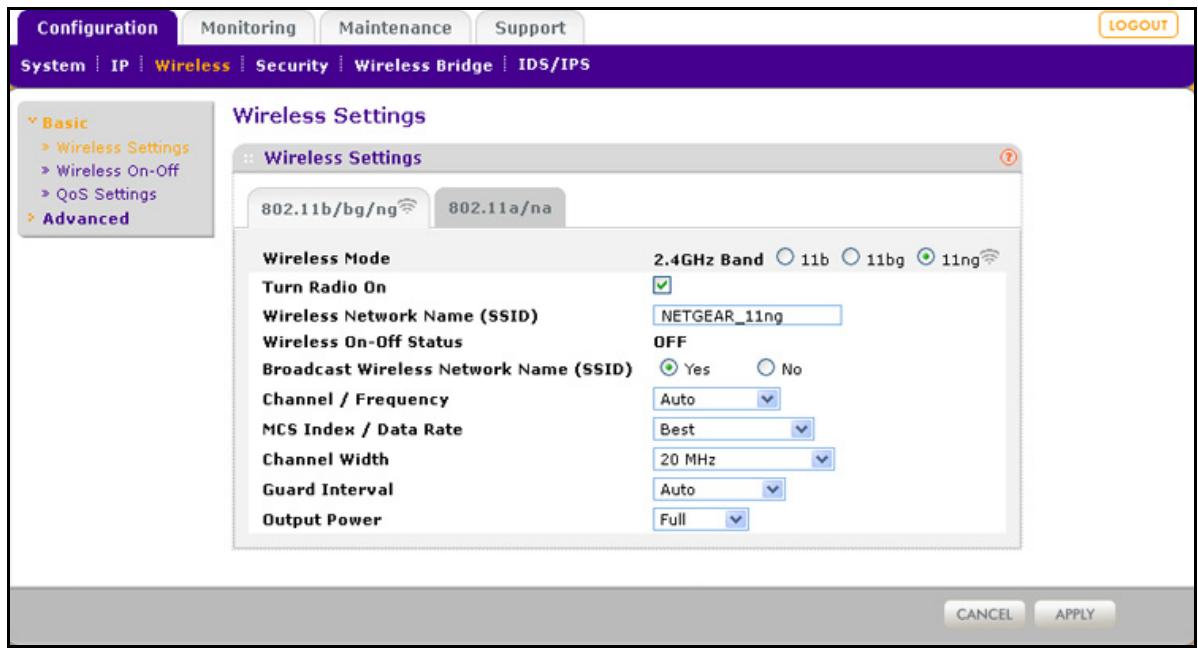1198x648 pixels.
Task: Click the Wireless Network Name SSID field
Action: click(747, 316)
